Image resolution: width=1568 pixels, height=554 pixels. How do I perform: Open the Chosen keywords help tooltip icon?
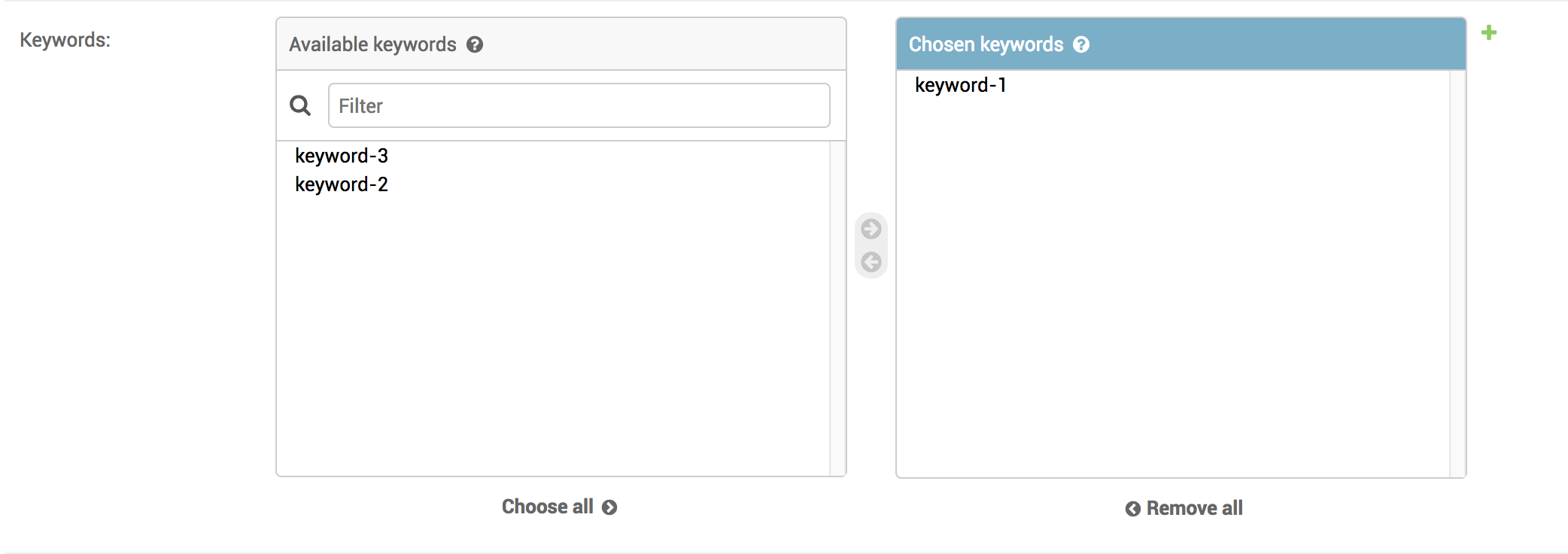1082,44
